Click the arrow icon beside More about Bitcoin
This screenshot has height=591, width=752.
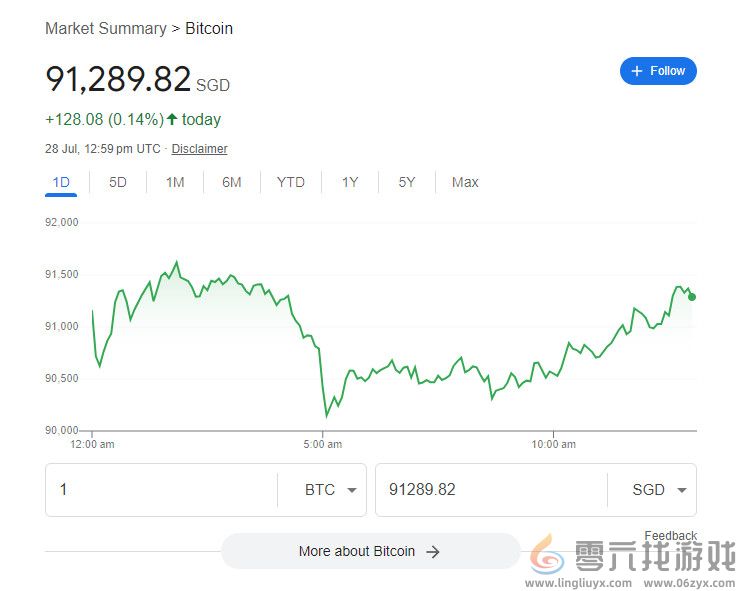click(x=433, y=551)
